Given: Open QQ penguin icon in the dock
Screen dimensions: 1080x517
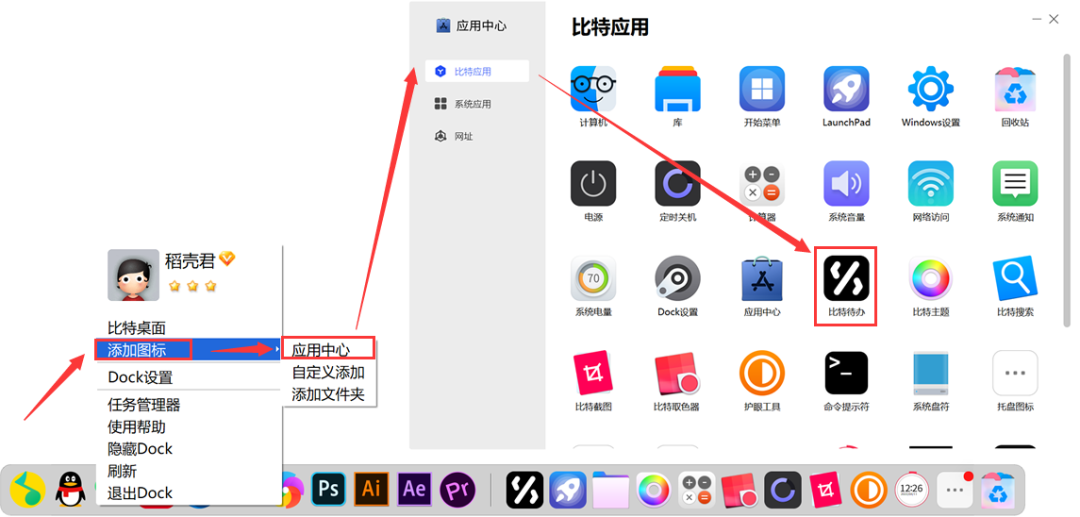Looking at the screenshot, I should [x=70, y=489].
